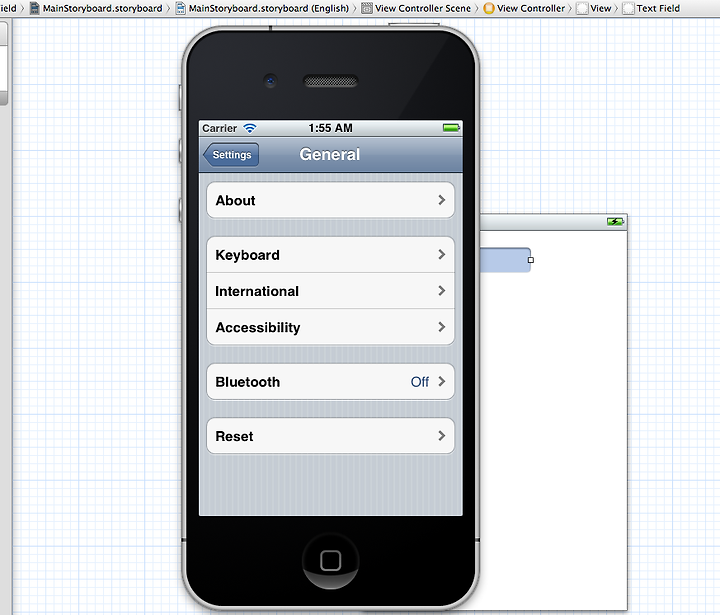Screen dimensions: 720x615
Task: Open the International row
Action: point(331,291)
